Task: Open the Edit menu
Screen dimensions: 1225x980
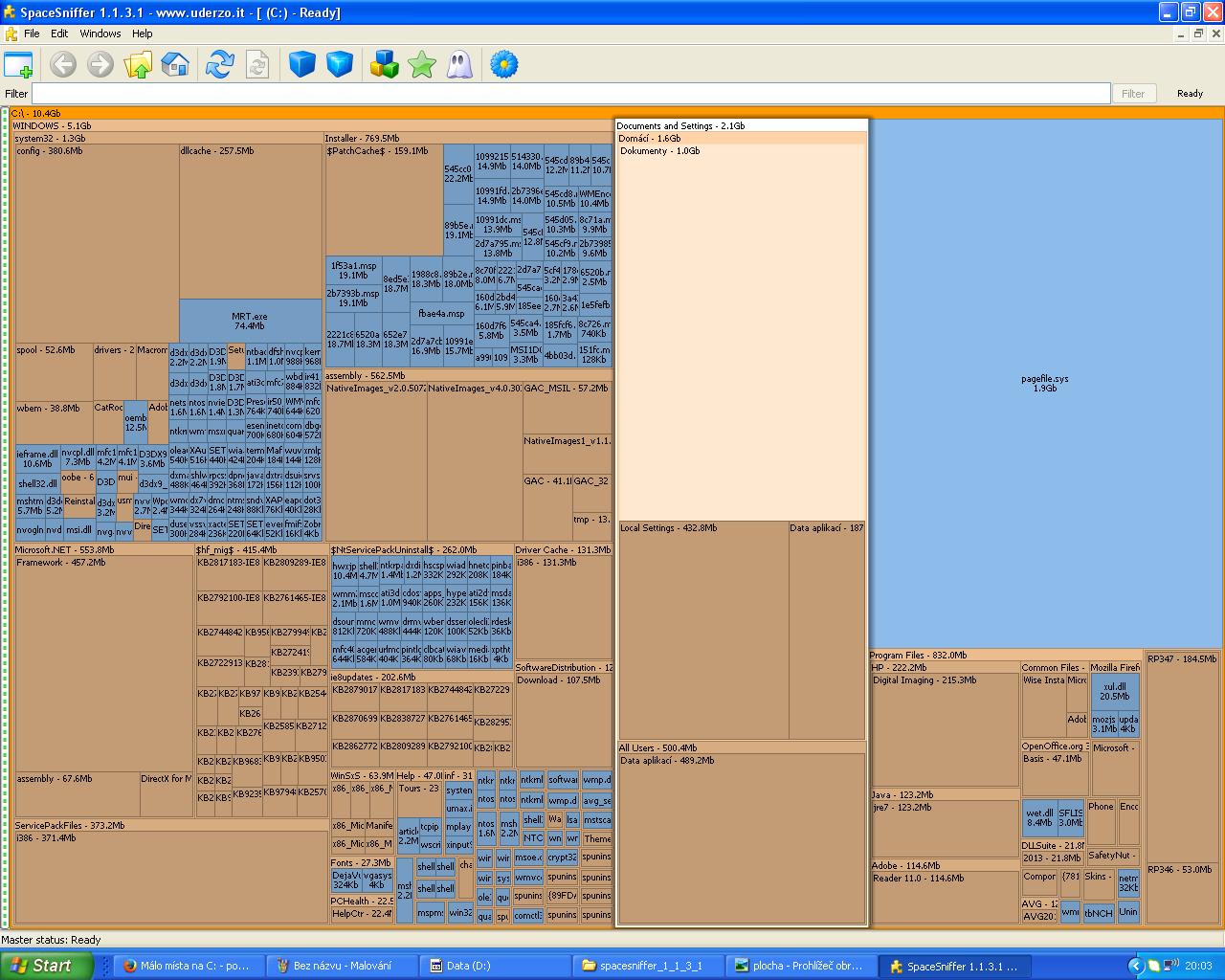Action: point(59,33)
